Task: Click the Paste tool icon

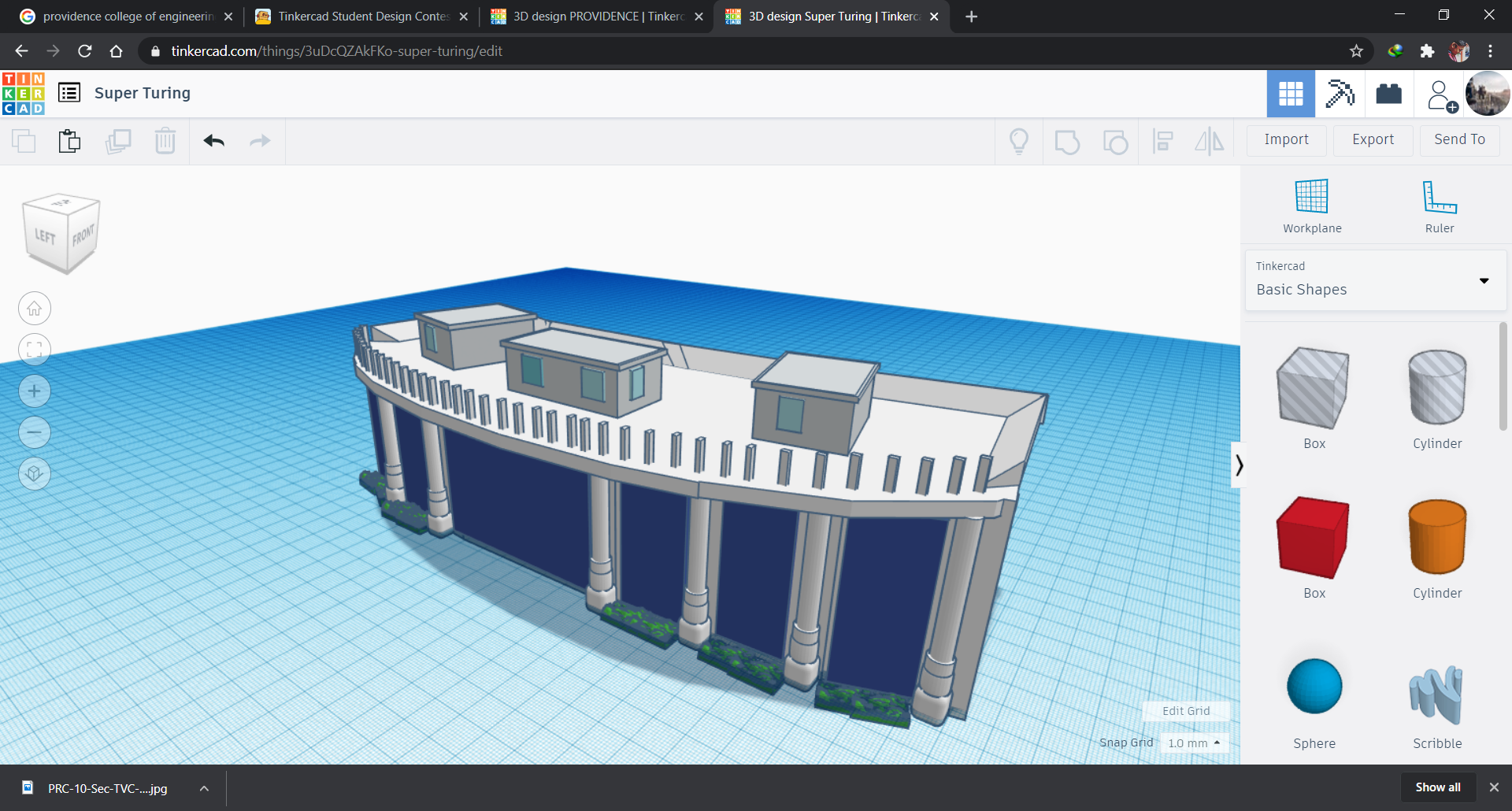Action: [69, 141]
